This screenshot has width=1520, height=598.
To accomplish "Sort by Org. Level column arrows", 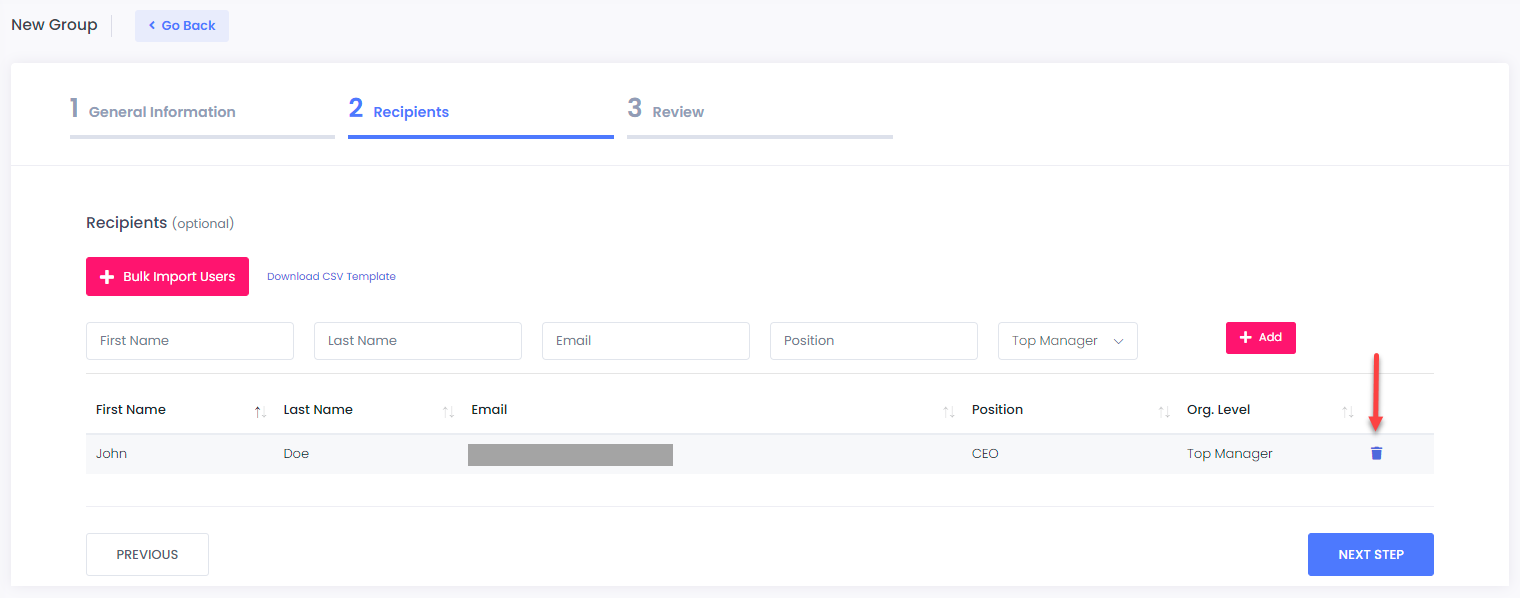I will tap(1348, 411).
